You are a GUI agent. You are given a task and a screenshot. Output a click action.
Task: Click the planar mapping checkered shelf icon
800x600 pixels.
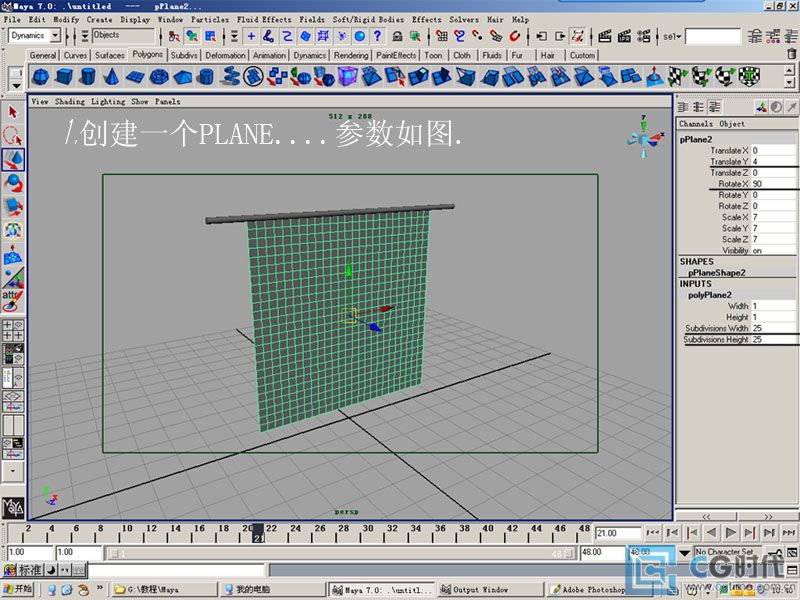pyautogui.click(x=678, y=77)
